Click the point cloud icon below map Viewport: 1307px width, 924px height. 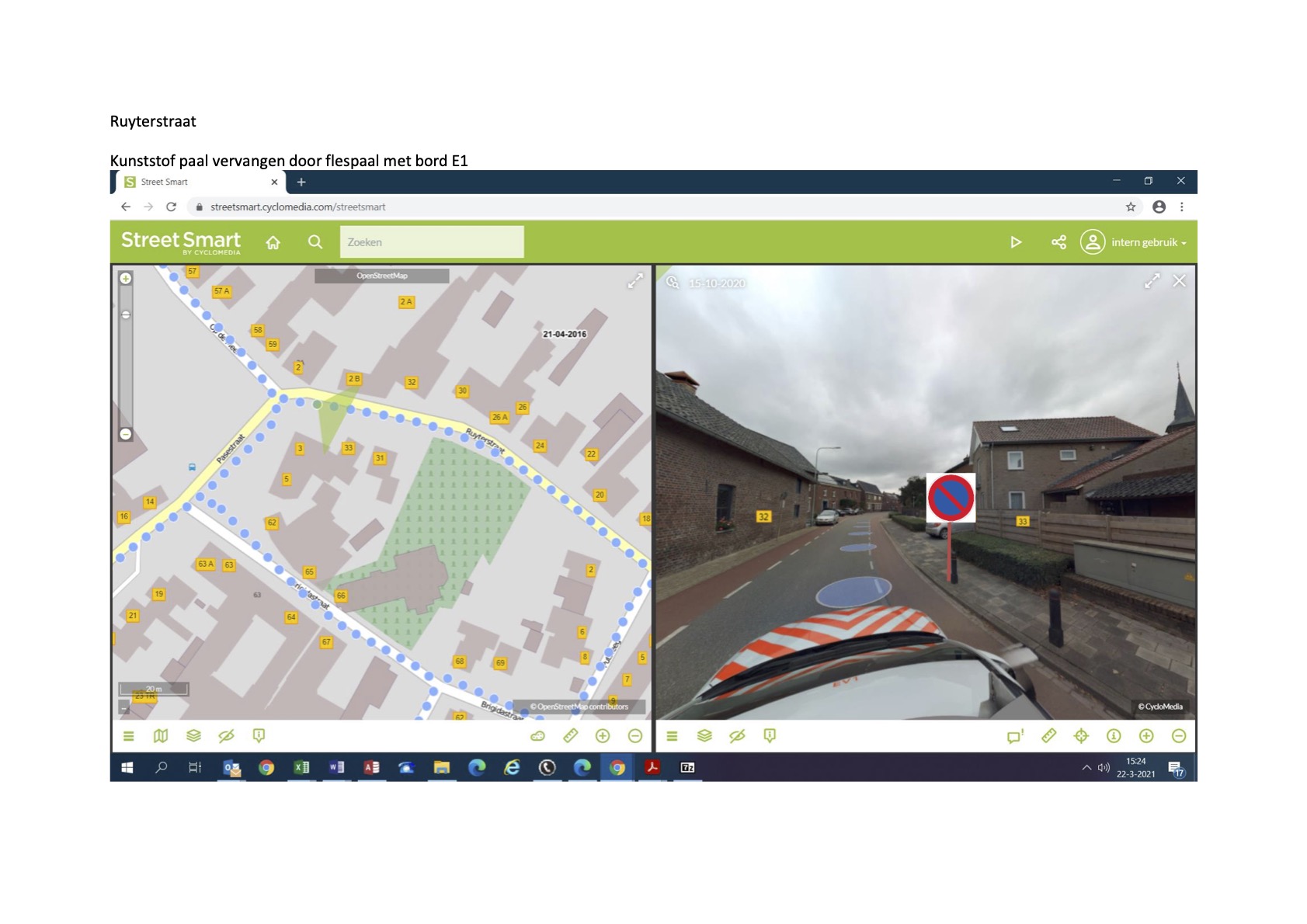pyautogui.click(x=537, y=735)
